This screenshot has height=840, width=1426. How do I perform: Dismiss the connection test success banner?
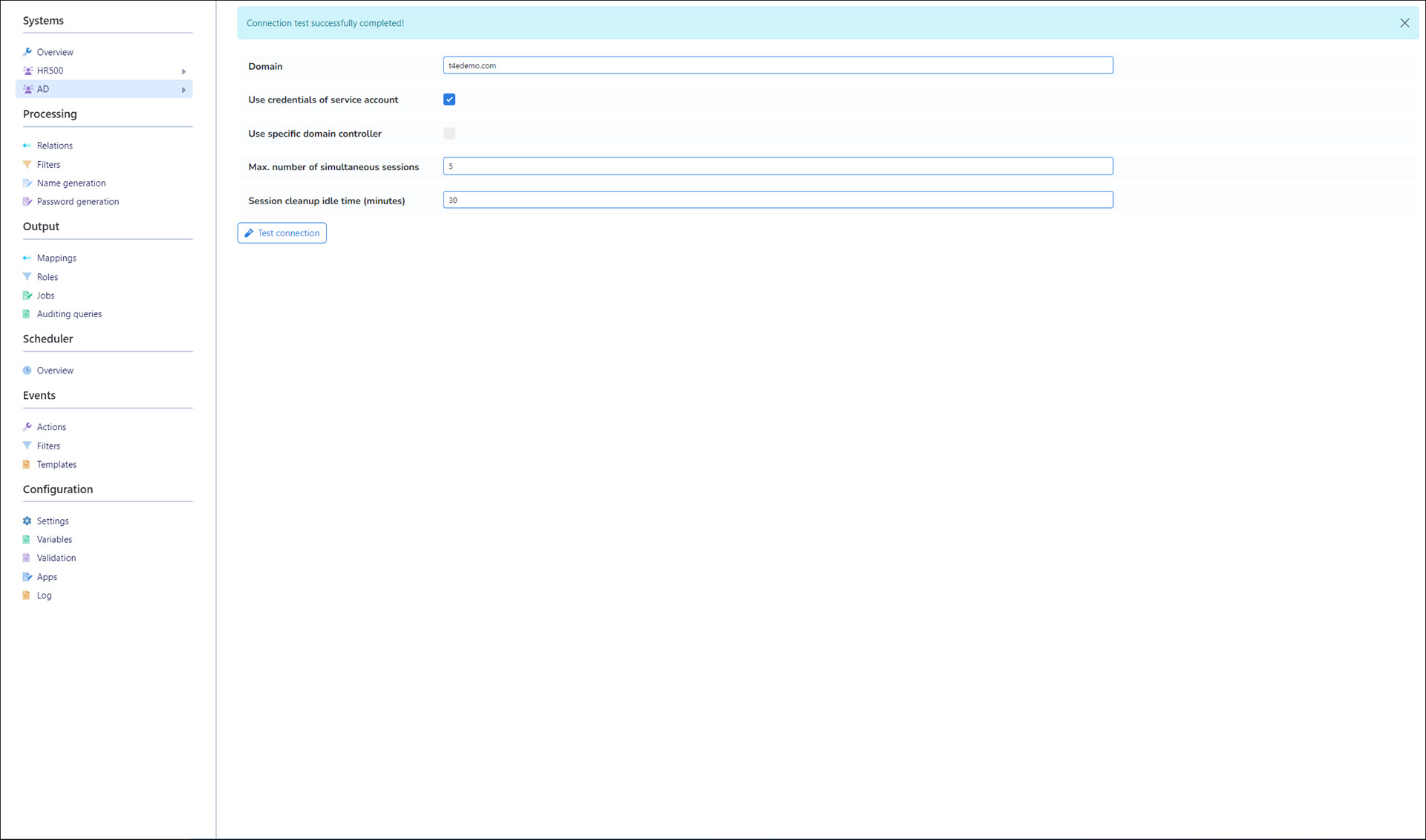1404,23
